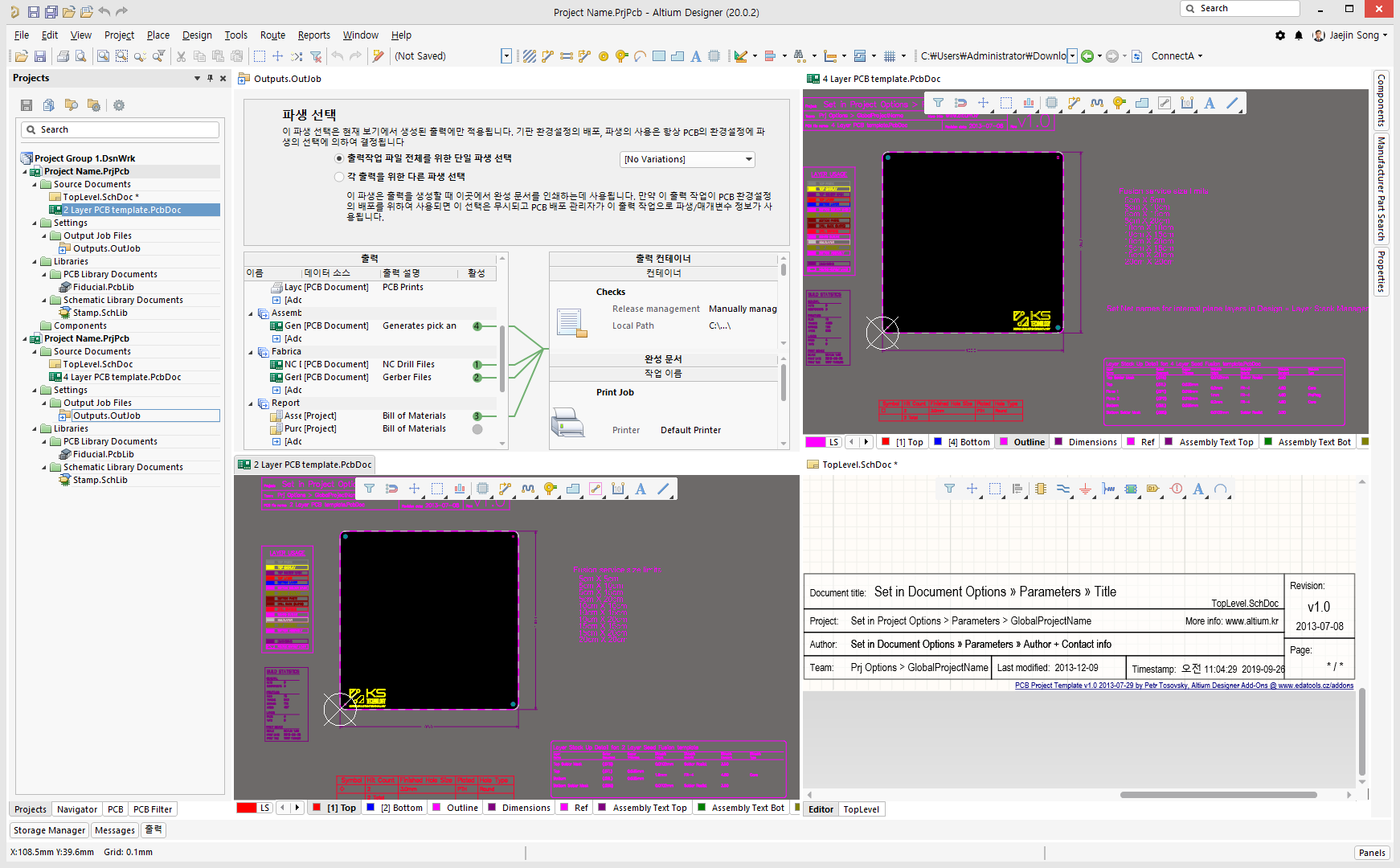Place a component using the IC toolbar icon
The image size is (1400, 868).
pyautogui.click(x=1050, y=103)
